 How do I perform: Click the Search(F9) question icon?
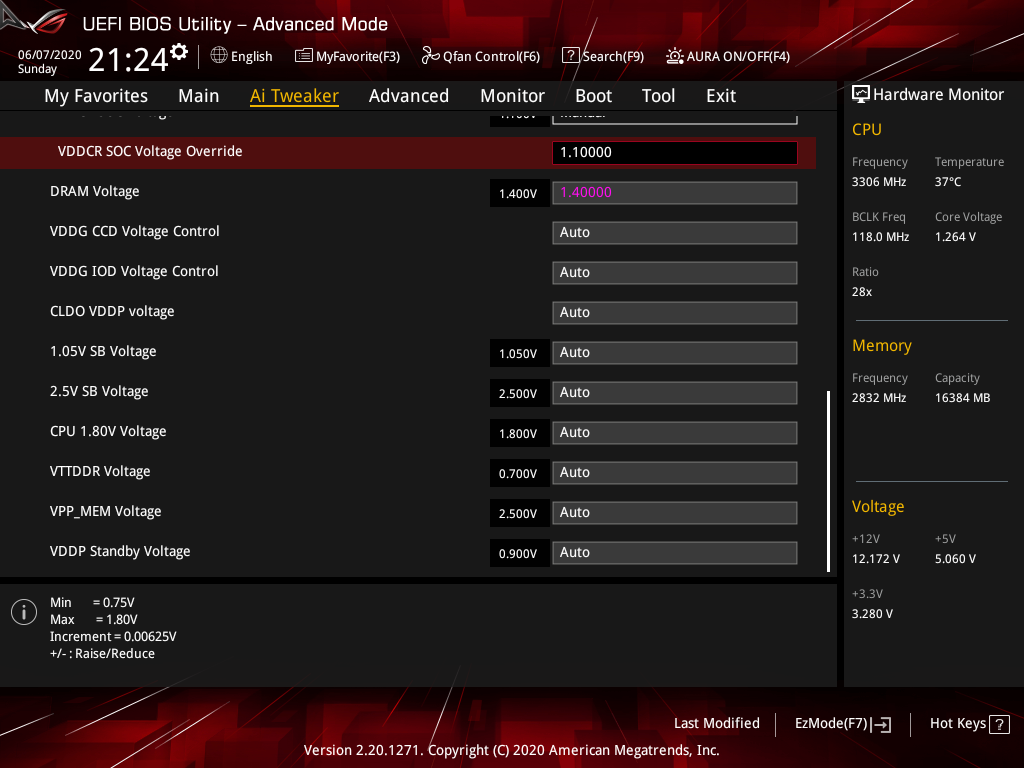(x=570, y=56)
